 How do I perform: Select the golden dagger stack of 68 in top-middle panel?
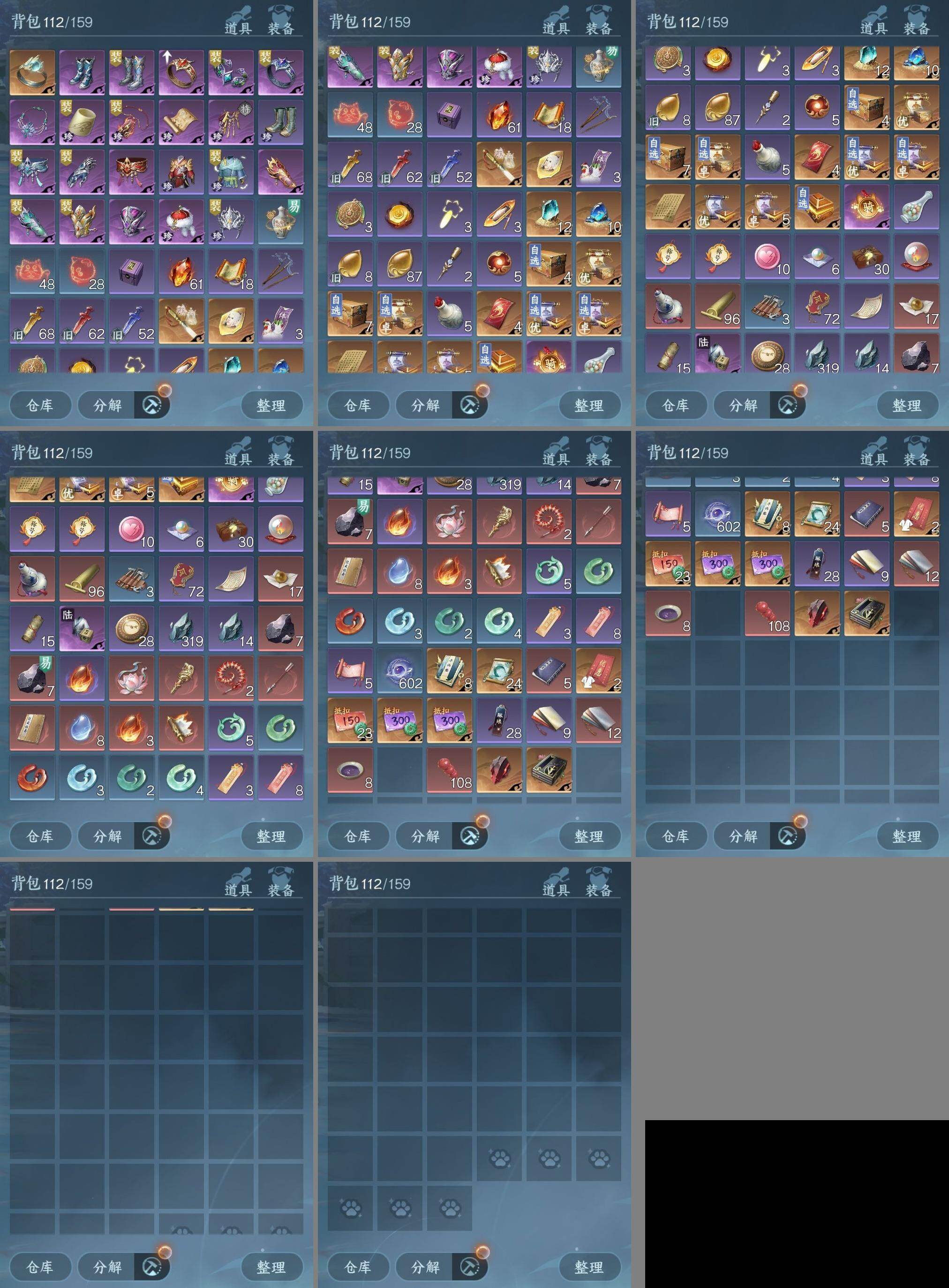[x=350, y=164]
